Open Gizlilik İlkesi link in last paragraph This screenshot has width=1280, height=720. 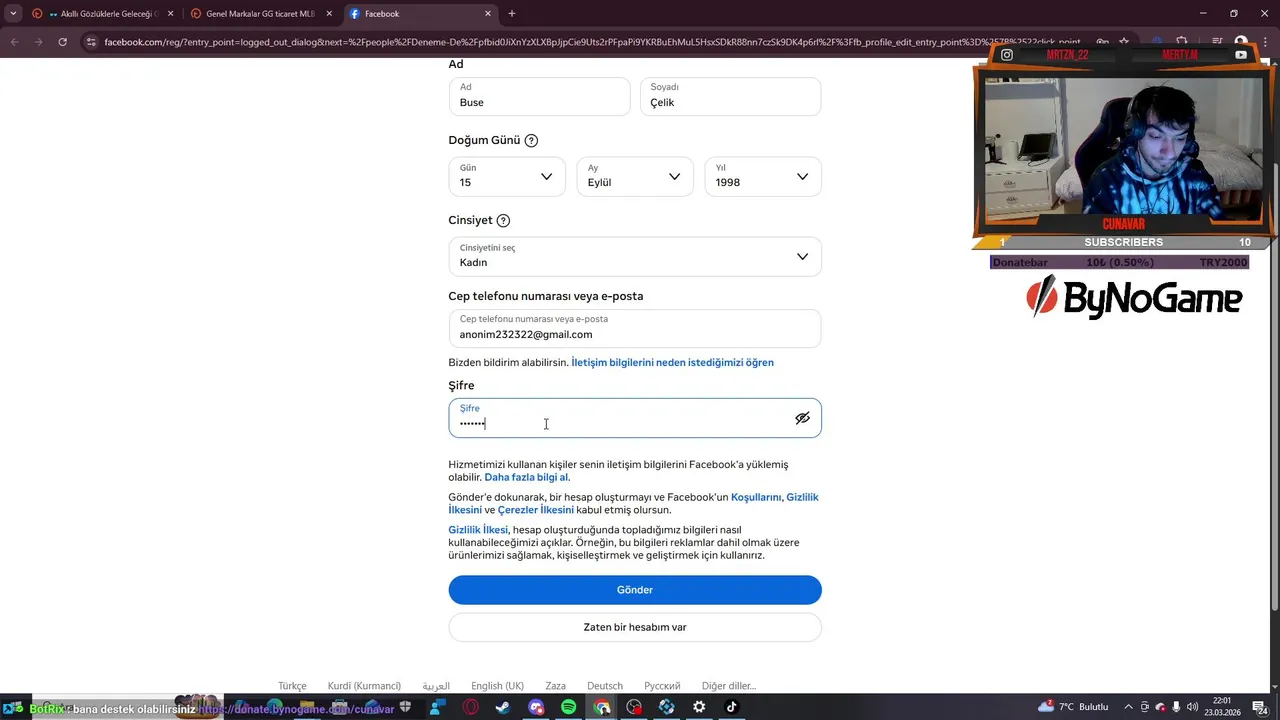tap(478, 530)
